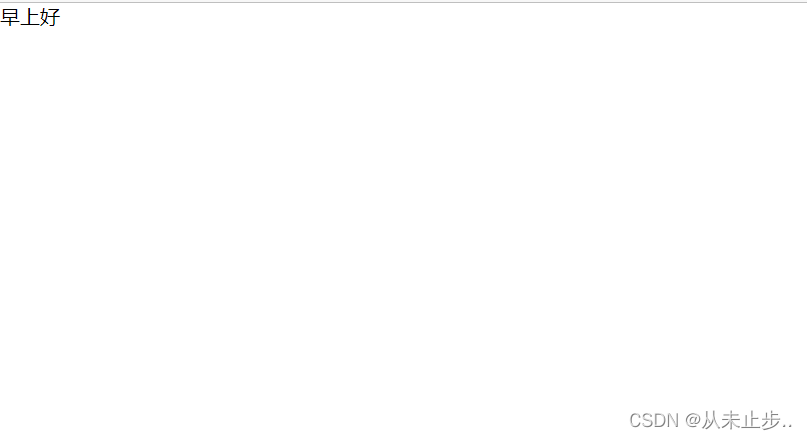Click the letter D in CSDN
This screenshot has width=807, height=440.
(660, 420)
